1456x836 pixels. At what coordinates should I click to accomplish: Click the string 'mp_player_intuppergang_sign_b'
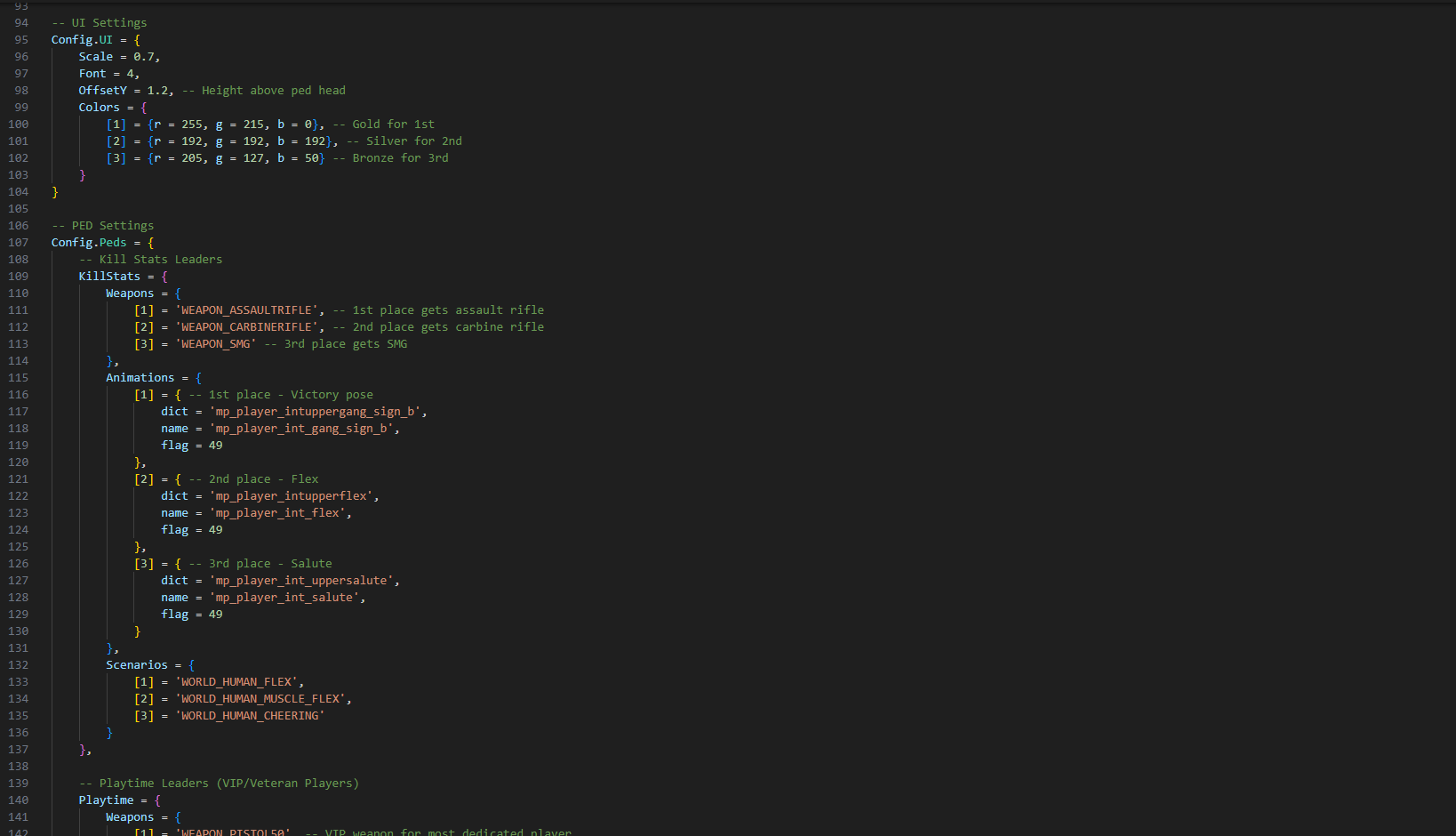(315, 412)
